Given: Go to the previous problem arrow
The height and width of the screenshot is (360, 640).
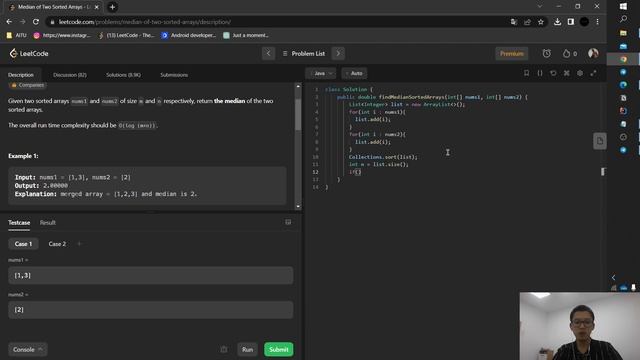Looking at the screenshot, I should click(x=268, y=53).
